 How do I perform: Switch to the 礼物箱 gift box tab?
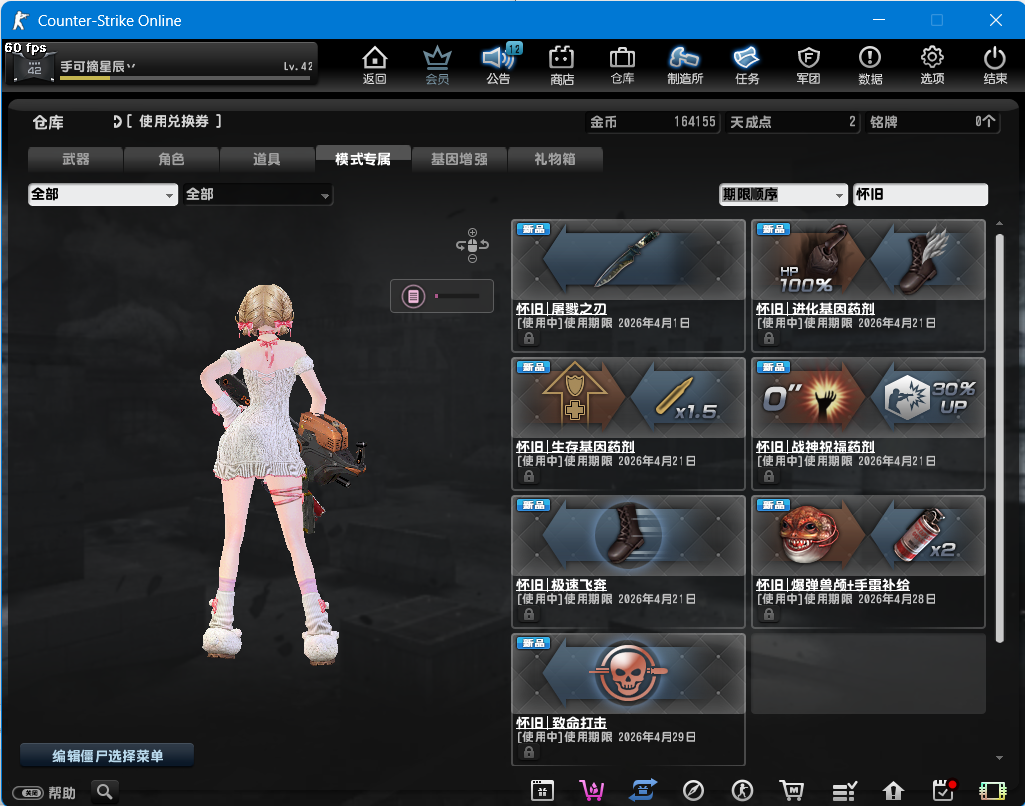tap(555, 159)
